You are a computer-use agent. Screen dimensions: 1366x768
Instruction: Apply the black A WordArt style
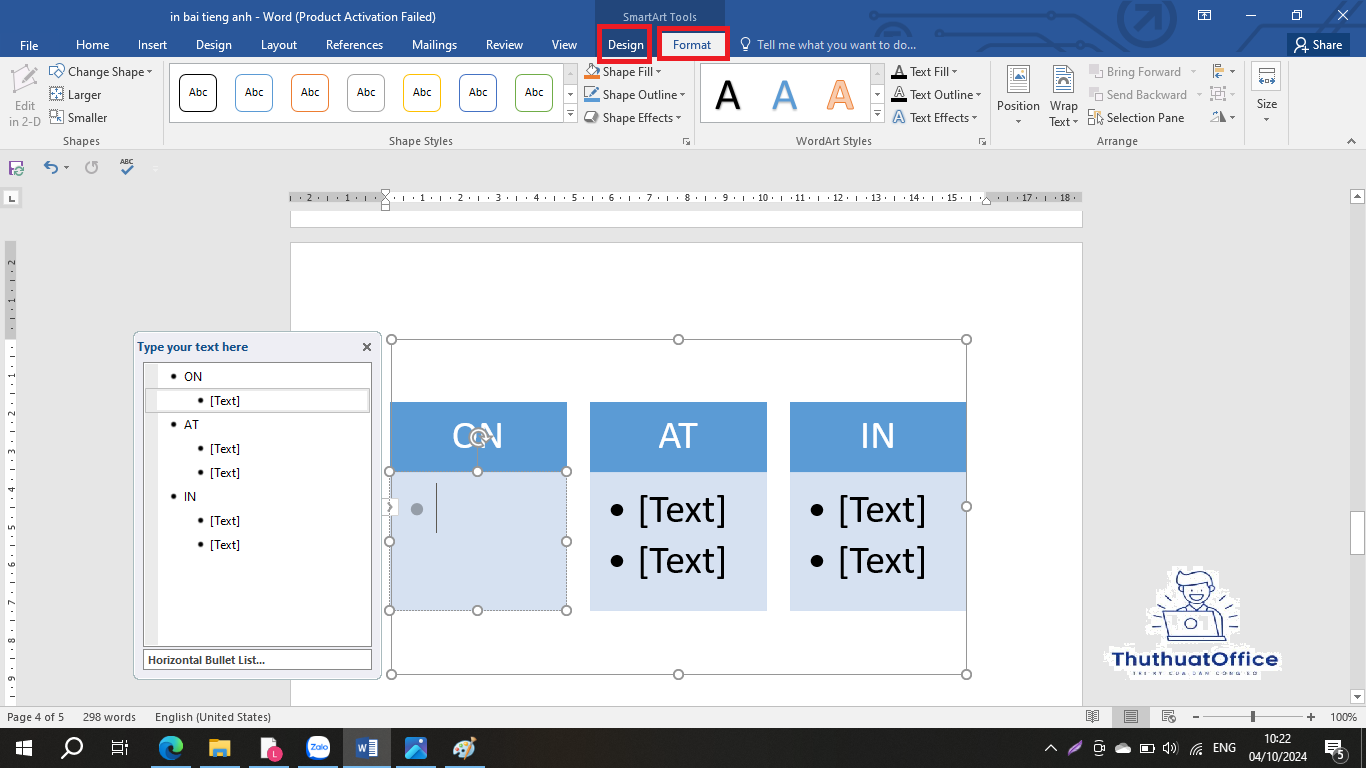[x=729, y=95]
